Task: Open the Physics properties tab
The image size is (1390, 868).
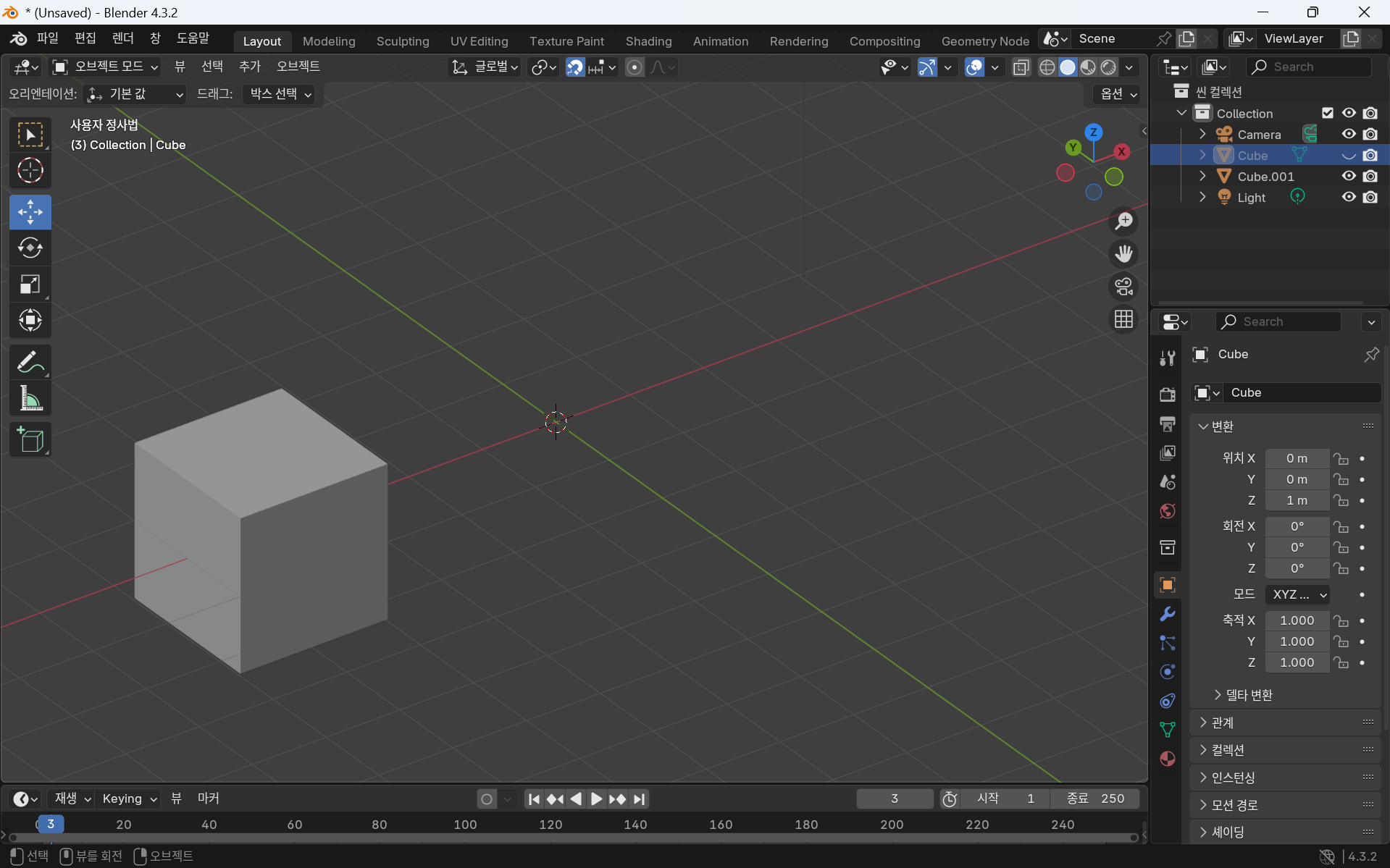Action: [1167, 672]
